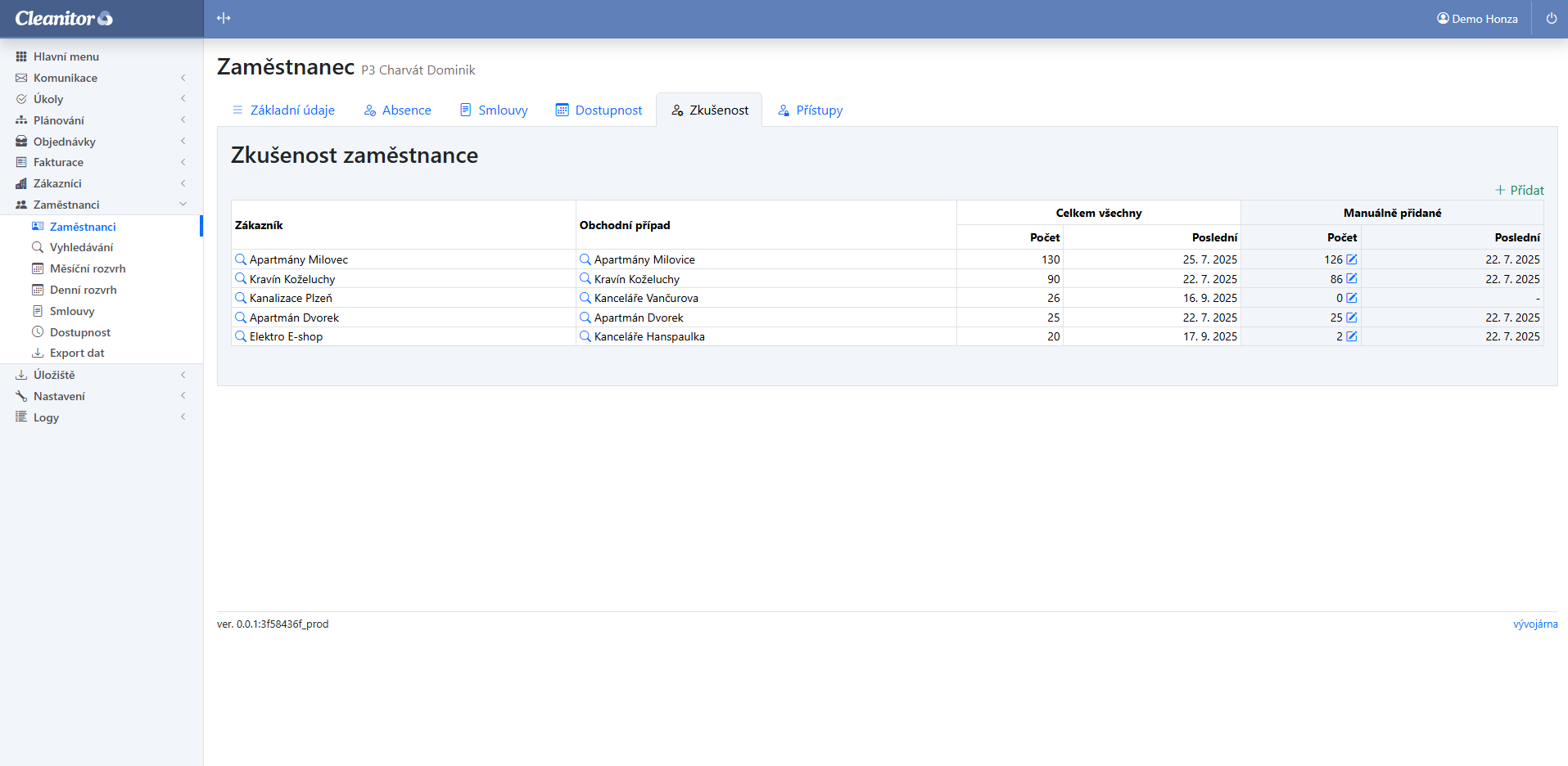Open the vývojárna footer link
Screen dimensions: 1568x766
tap(1534, 624)
